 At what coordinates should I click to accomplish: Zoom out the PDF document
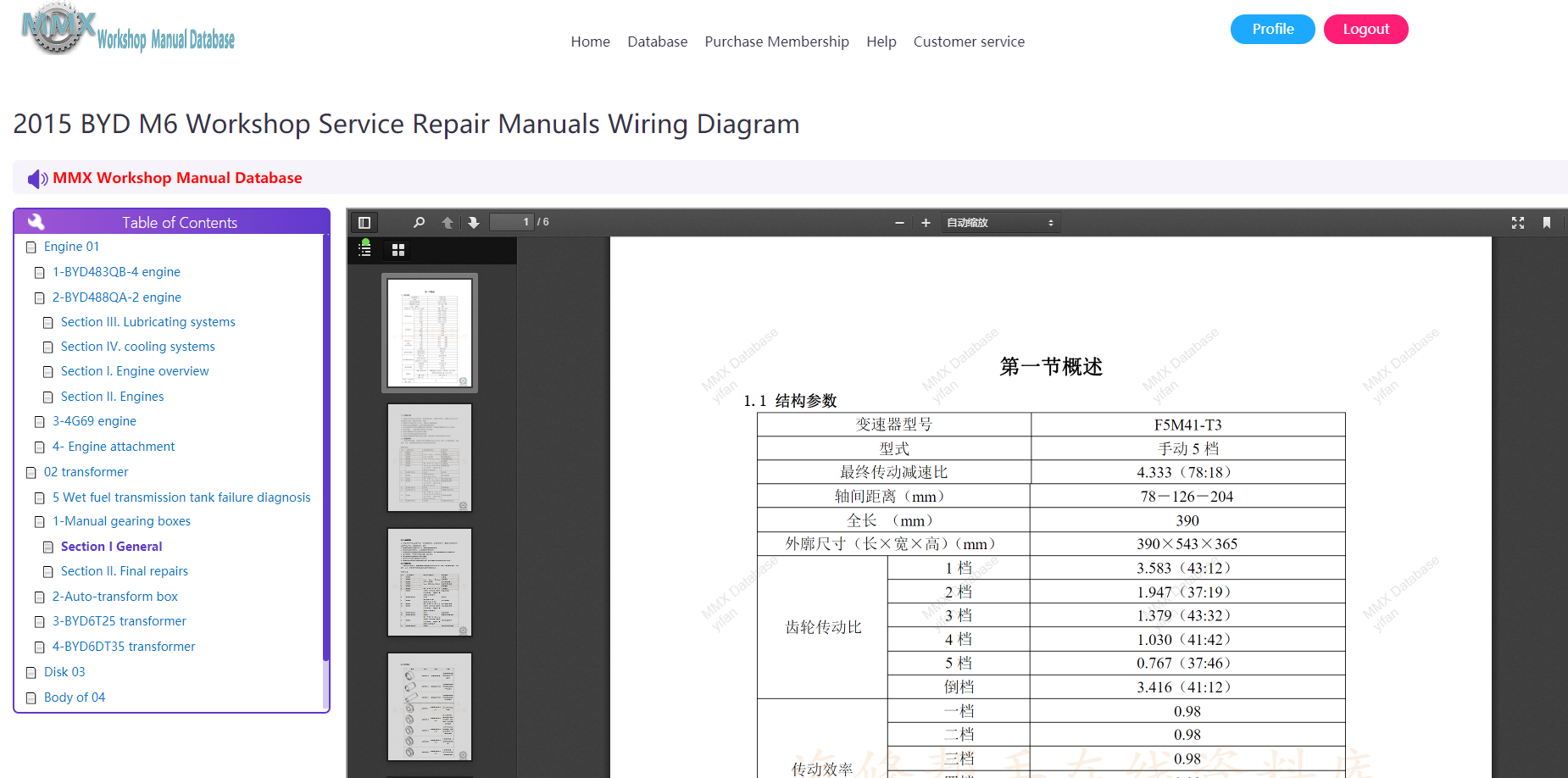pyautogui.click(x=899, y=223)
